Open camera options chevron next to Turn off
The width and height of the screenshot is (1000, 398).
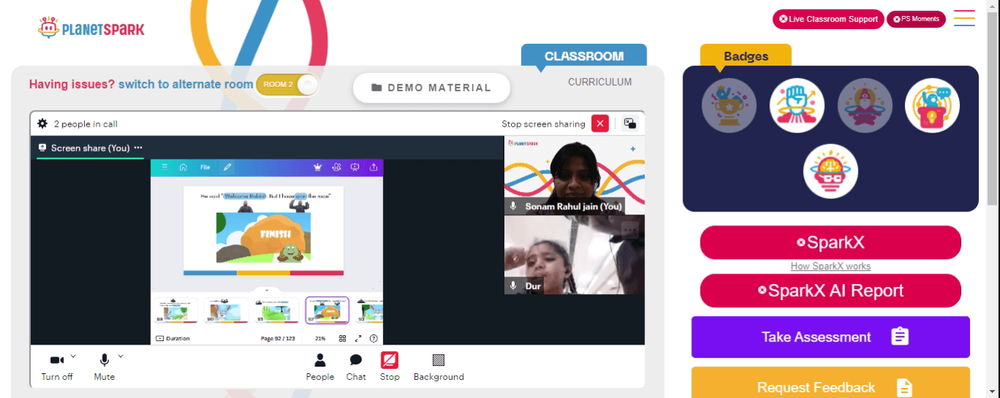click(x=73, y=356)
